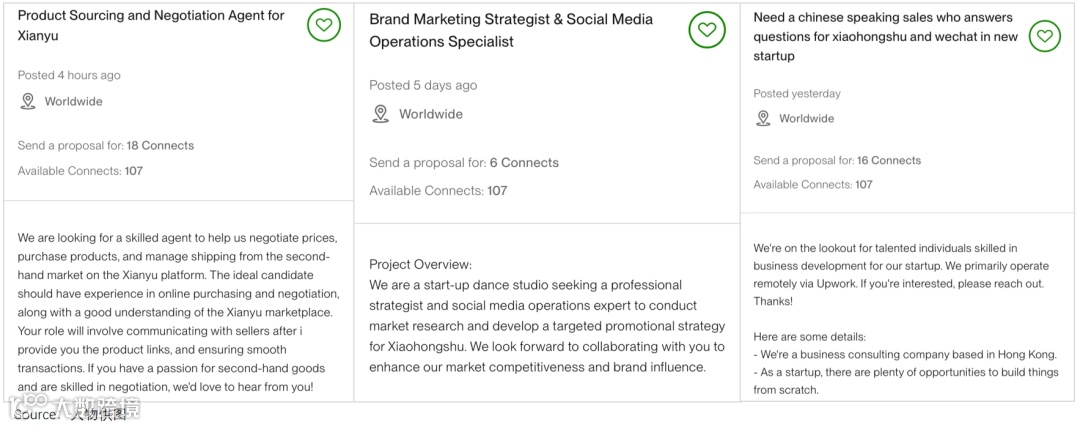This screenshot has height=427, width=1080.
Task: Click location pin in Chinese sales card
Action: (x=763, y=118)
